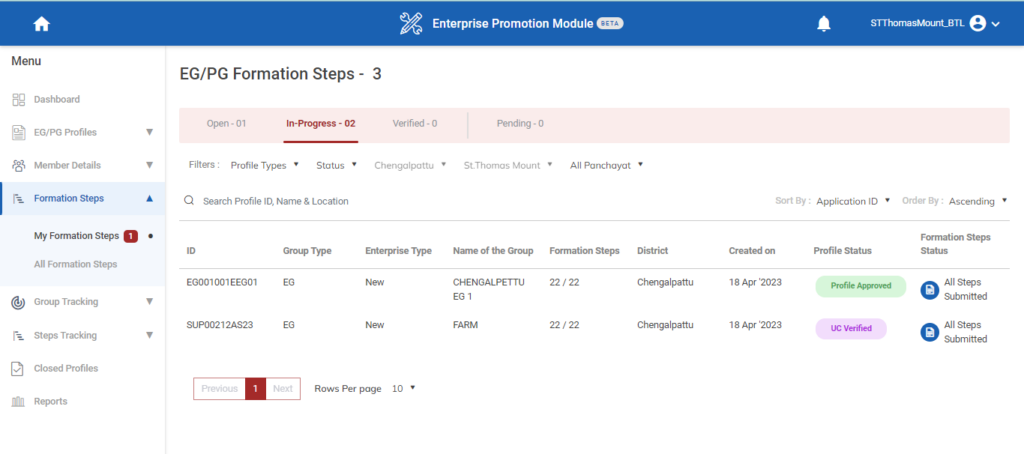The width and height of the screenshot is (1024, 454).
Task: Click document icon for FARM row
Action: coord(929,332)
